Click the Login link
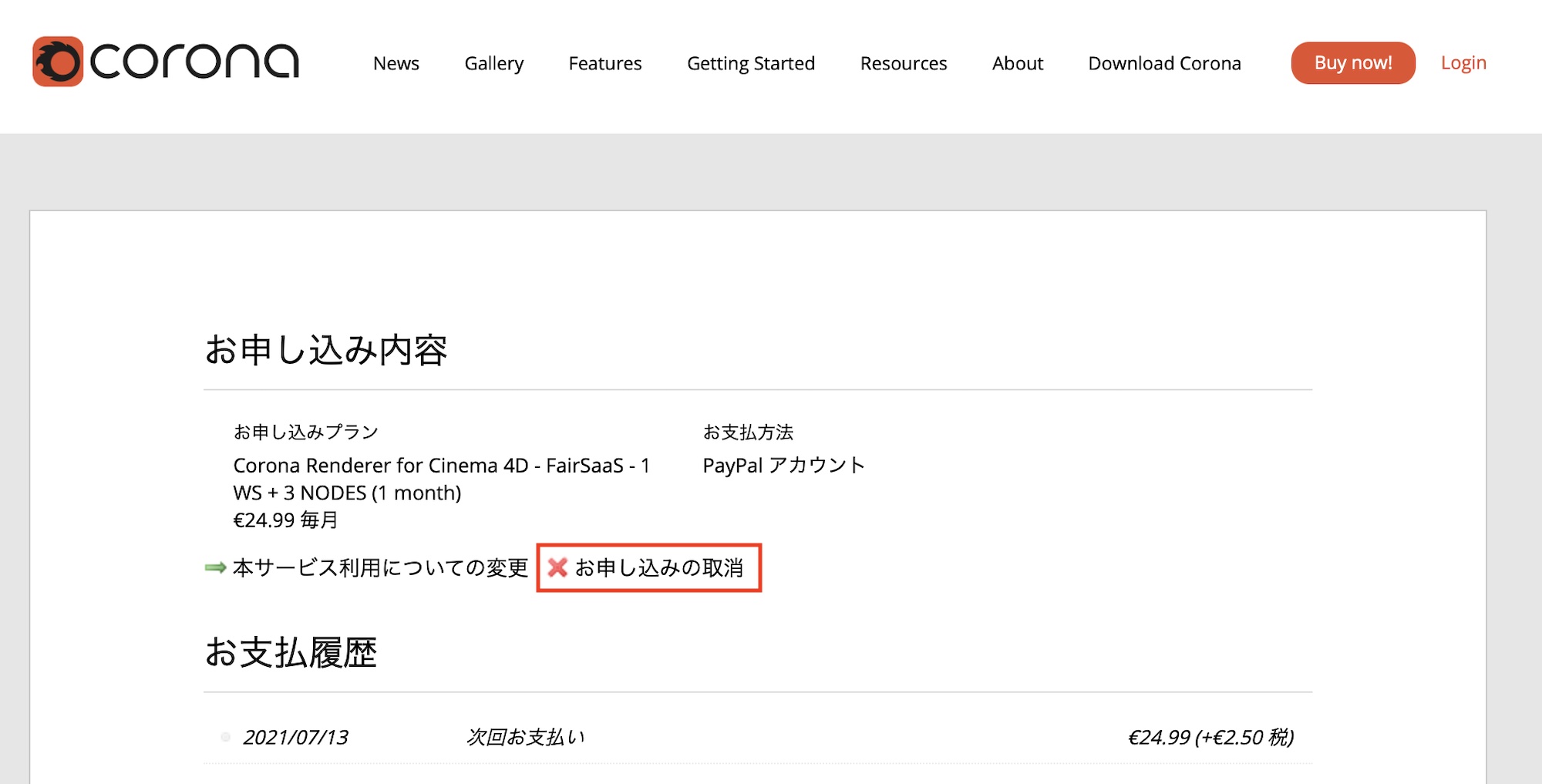The image size is (1542, 784). [x=1463, y=63]
